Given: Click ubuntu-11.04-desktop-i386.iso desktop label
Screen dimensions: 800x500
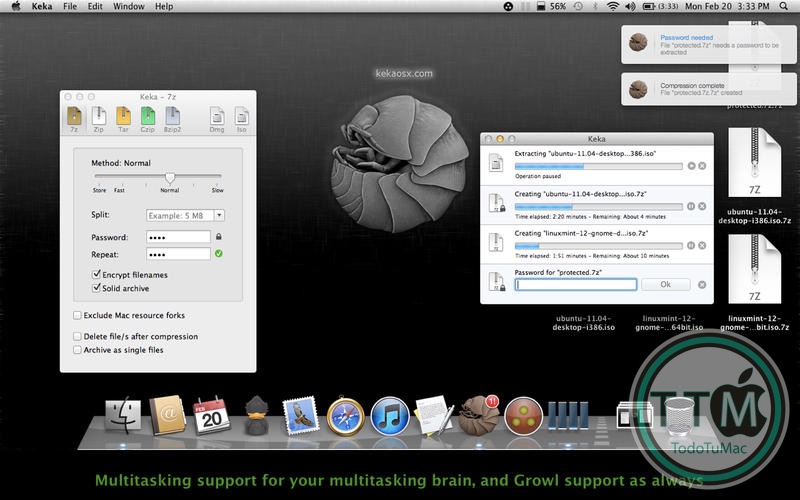Looking at the screenshot, I should point(584,323).
